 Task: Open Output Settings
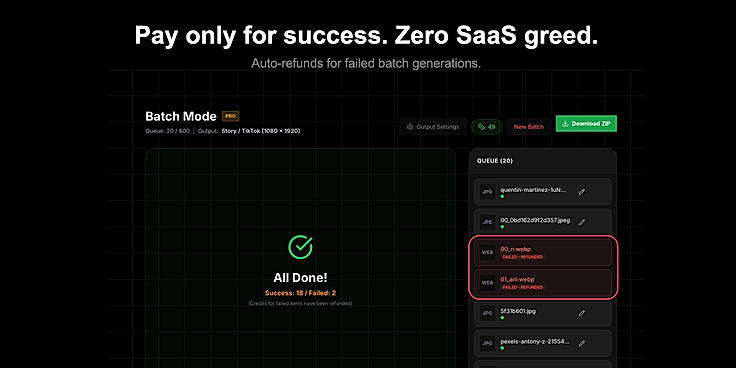[433, 127]
